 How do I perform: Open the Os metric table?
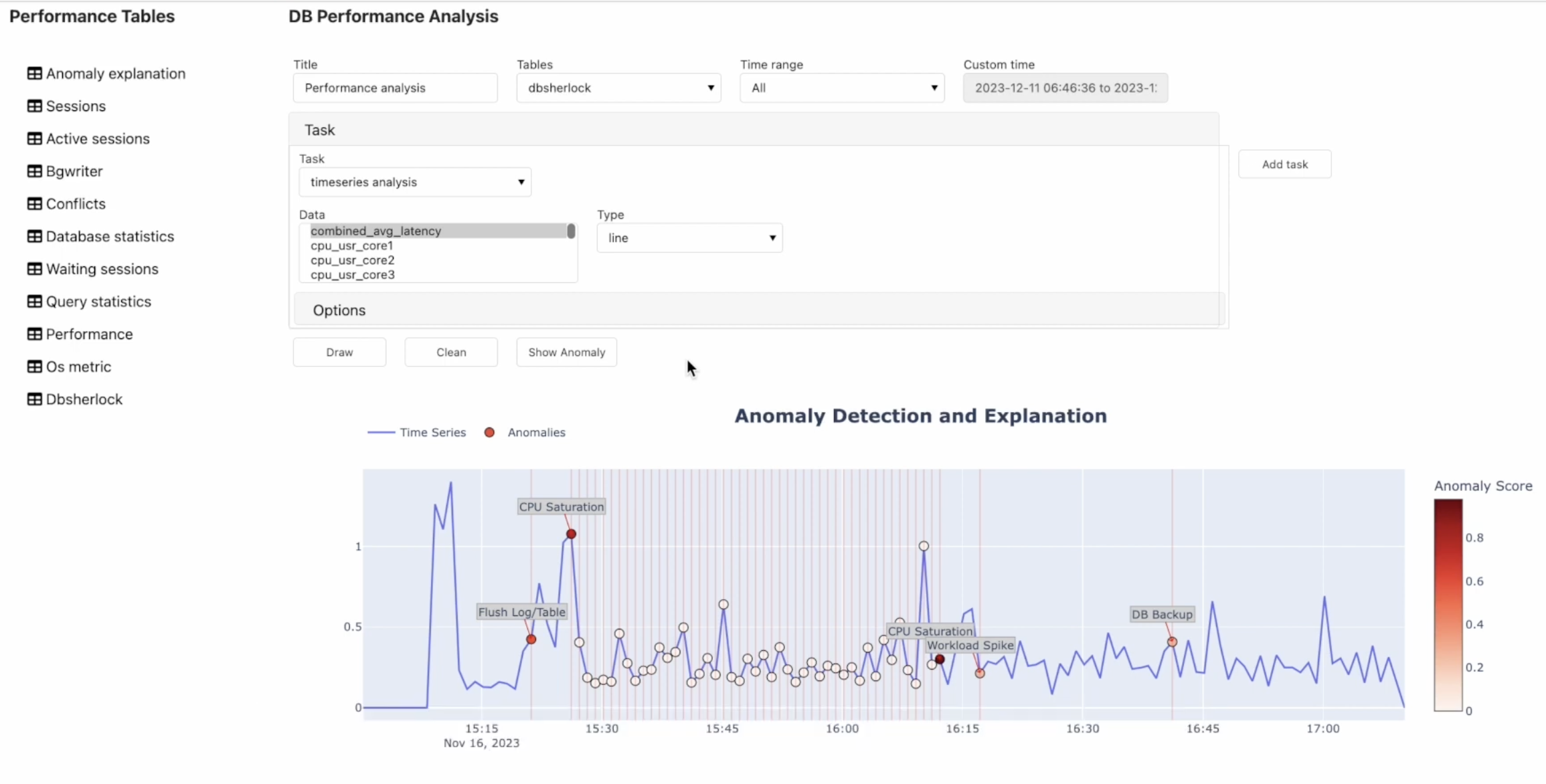pos(78,367)
